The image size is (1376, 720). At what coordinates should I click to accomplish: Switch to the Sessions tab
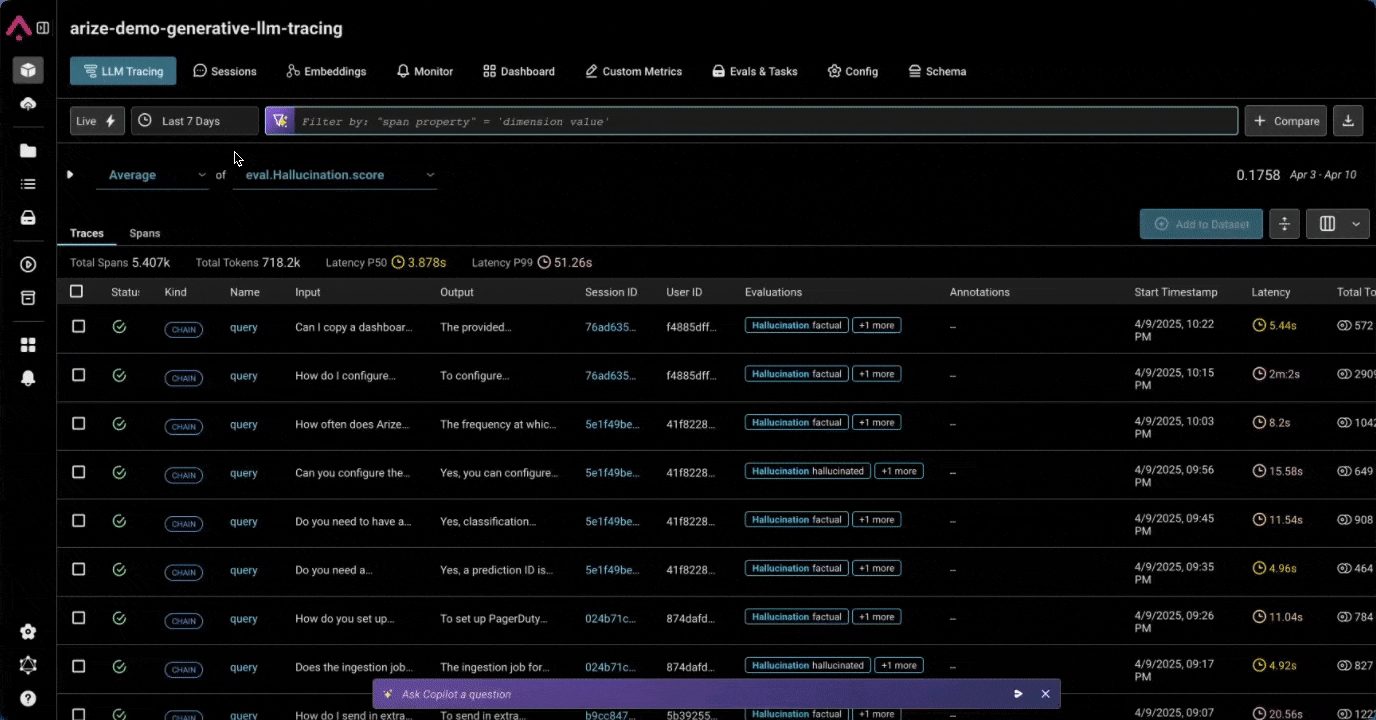[225, 71]
